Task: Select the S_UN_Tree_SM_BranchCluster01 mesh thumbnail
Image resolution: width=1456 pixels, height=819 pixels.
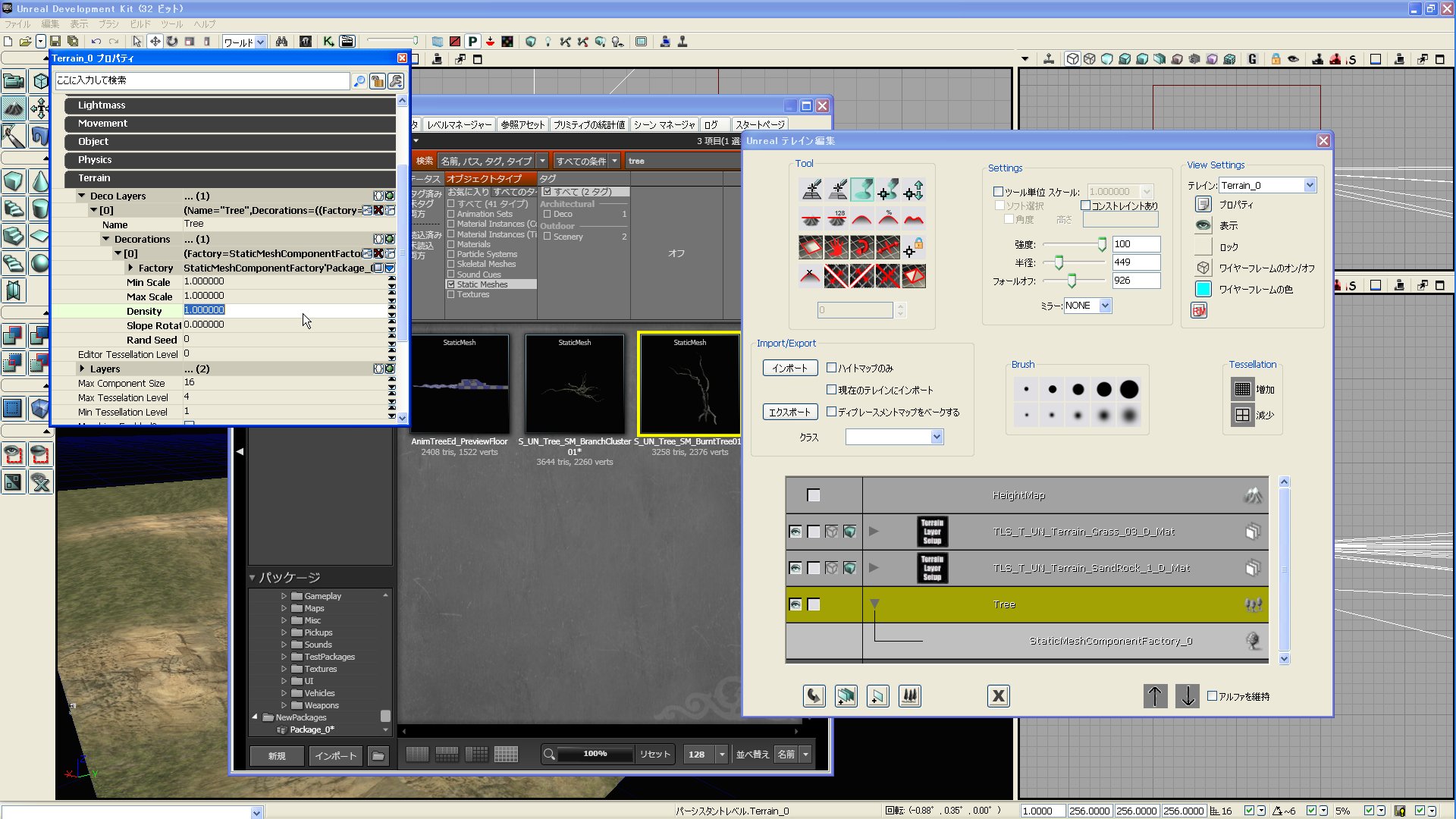Action: (x=574, y=384)
